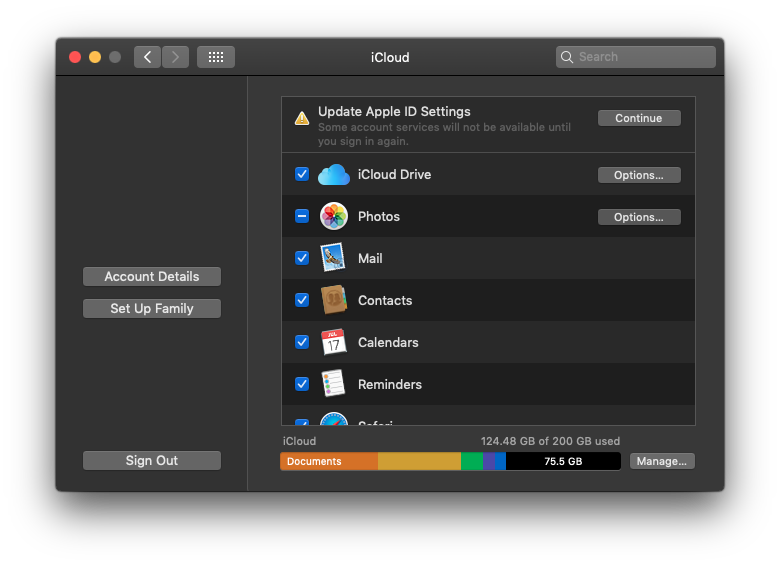Image resolution: width=780 pixels, height=565 pixels.
Task: Click the 'Calendars' label
Action: [x=388, y=342]
